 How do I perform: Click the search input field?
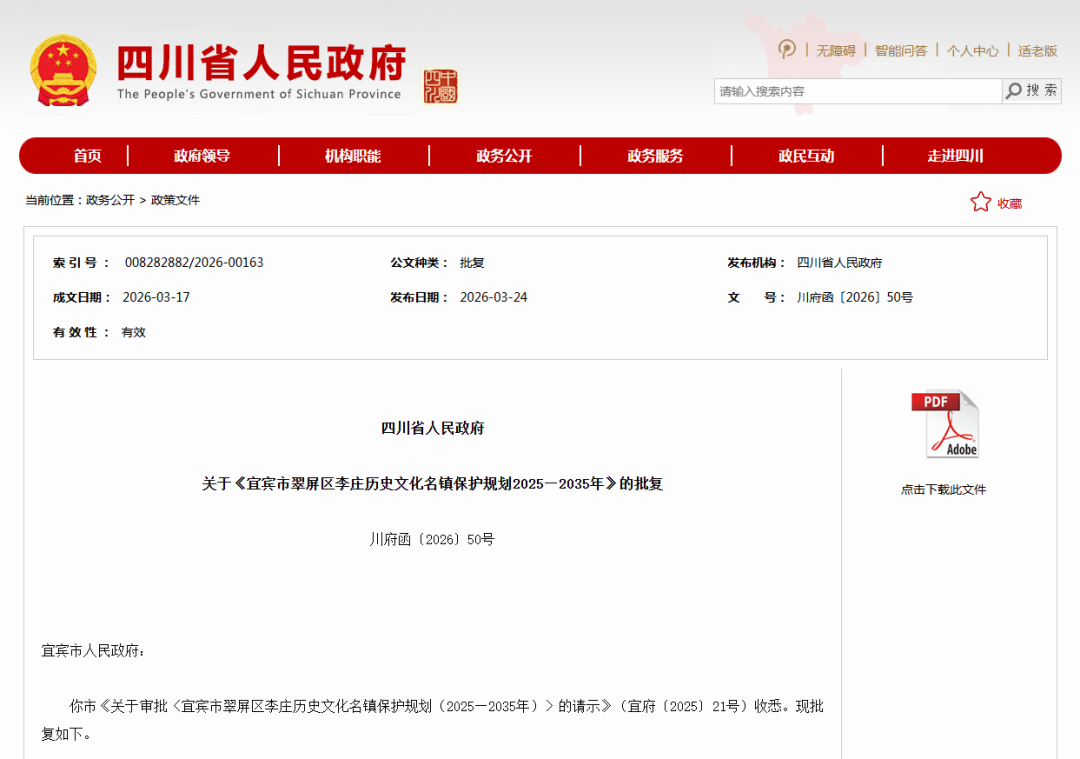pos(858,91)
